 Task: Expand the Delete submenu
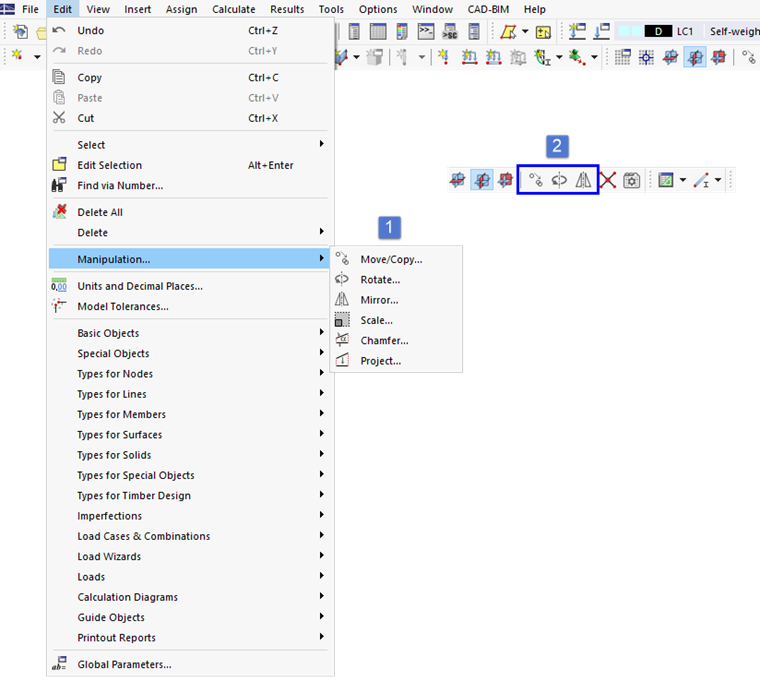190,232
